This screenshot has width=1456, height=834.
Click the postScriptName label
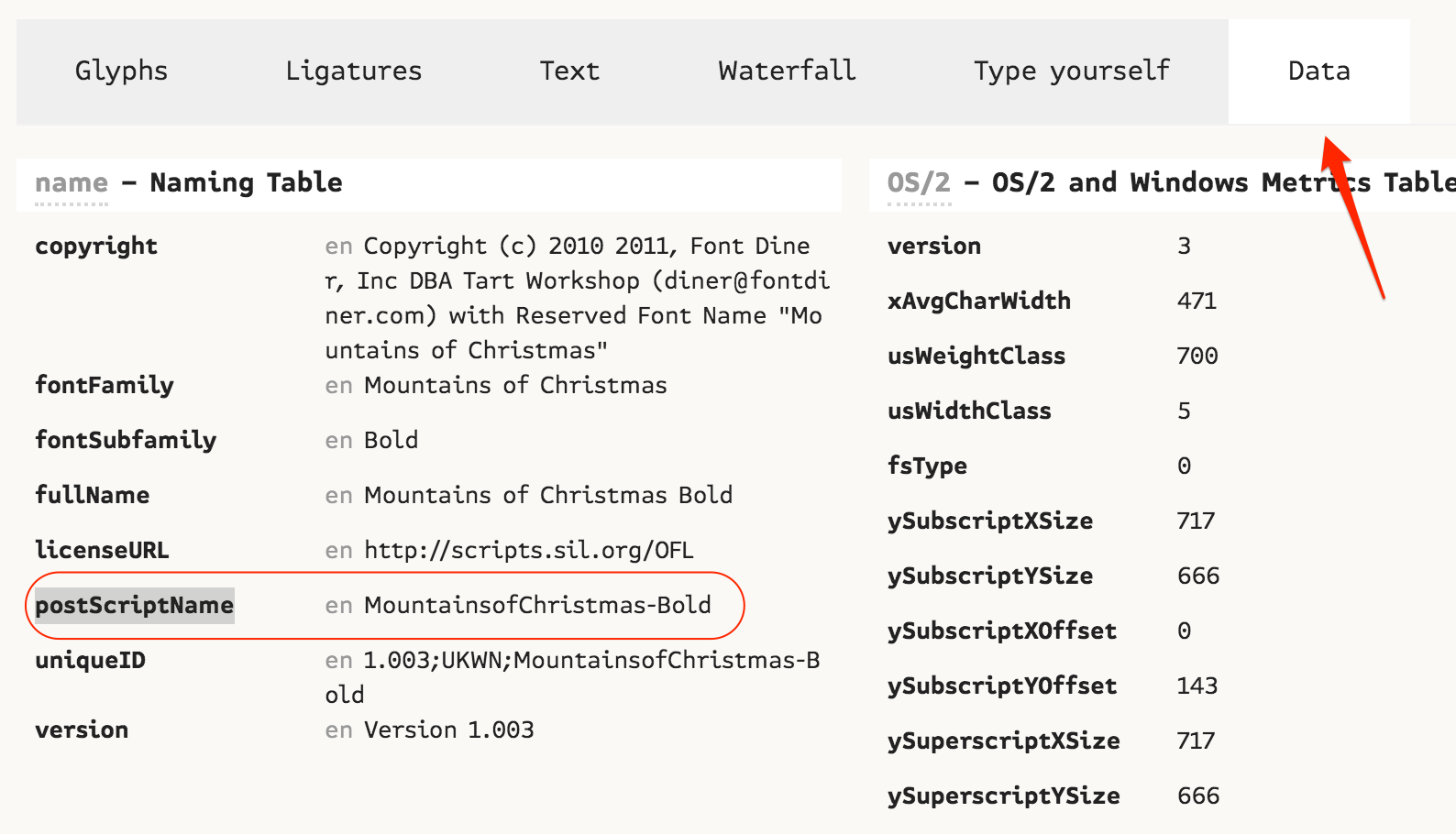[135, 606]
